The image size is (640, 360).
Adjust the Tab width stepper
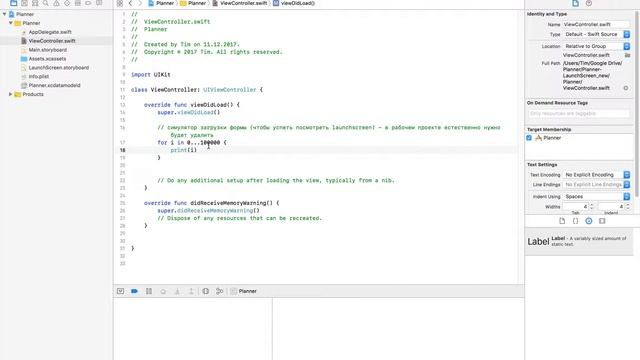pyautogui.click(x=592, y=207)
